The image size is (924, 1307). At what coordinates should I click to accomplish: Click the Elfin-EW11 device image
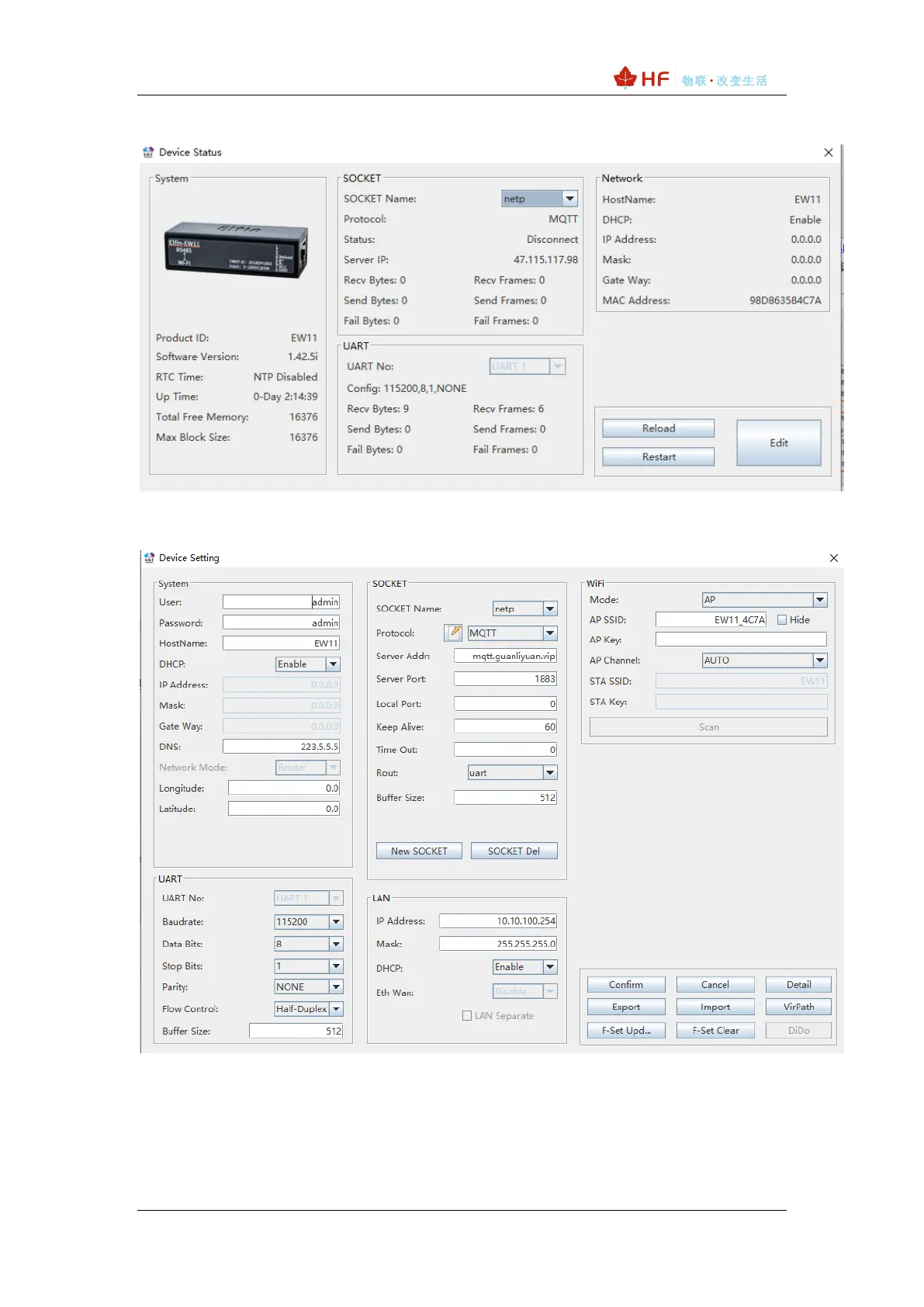pos(237,250)
